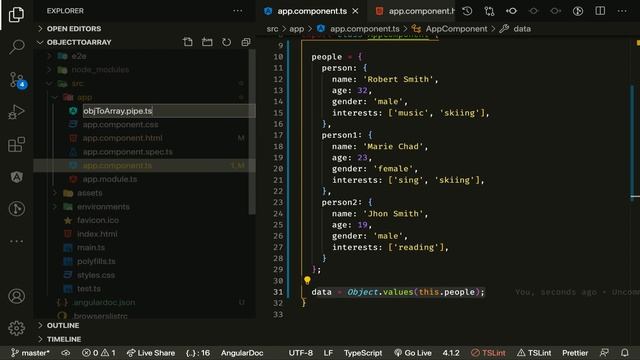Click the explorer vertical scrollbar

tap(252, 131)
